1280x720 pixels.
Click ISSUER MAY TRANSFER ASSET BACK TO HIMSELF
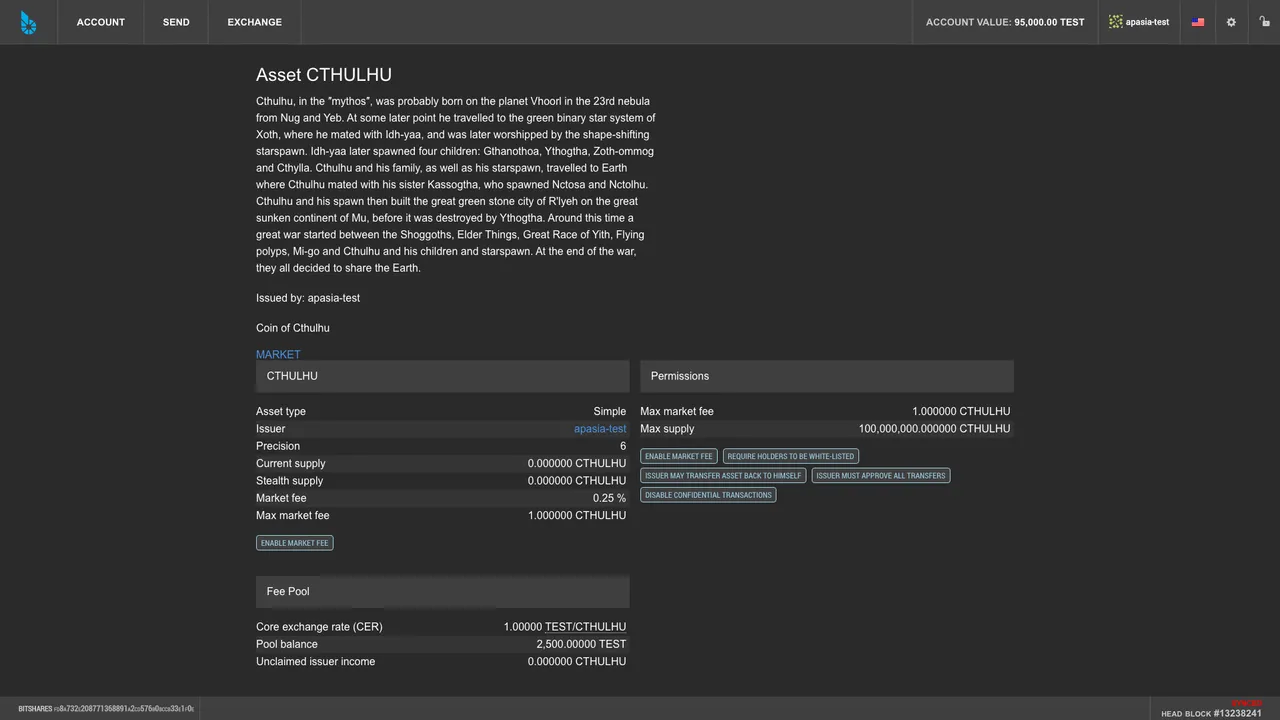[723, 475]
